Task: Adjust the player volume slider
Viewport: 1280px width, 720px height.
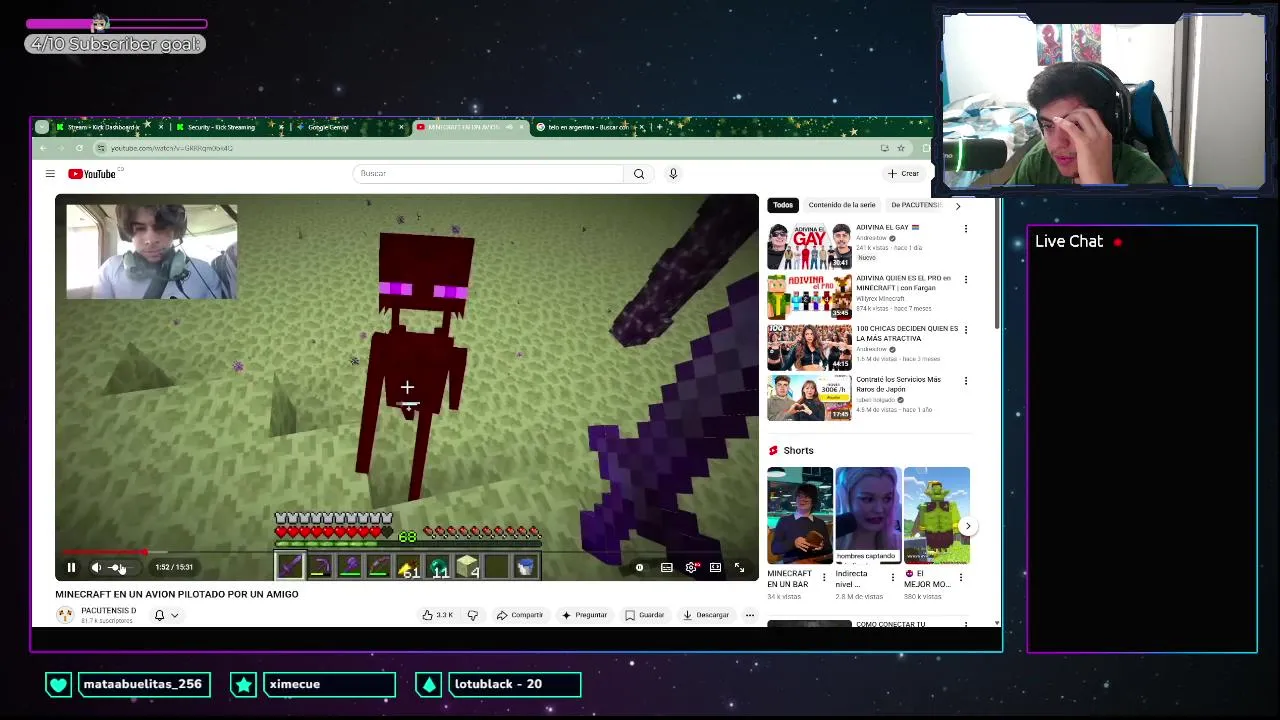Action: click(x=122, y=567)
